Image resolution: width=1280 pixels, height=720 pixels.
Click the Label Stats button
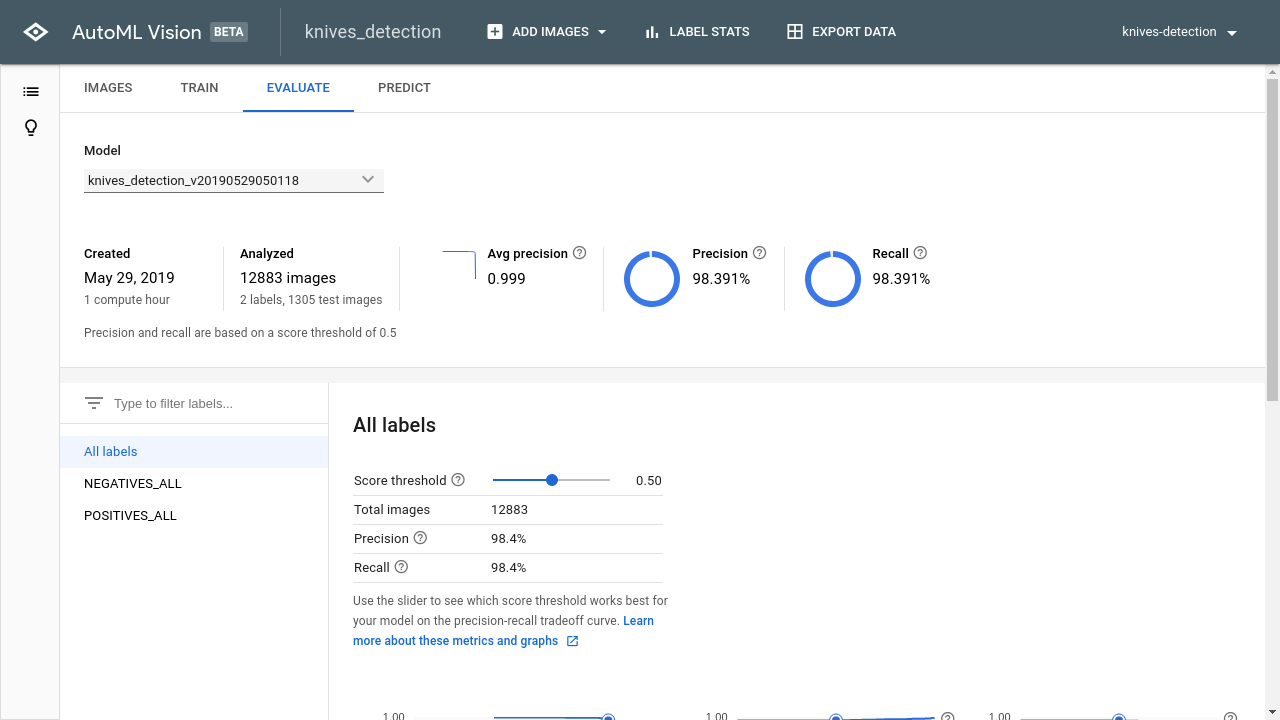click(x=697, y=32)
